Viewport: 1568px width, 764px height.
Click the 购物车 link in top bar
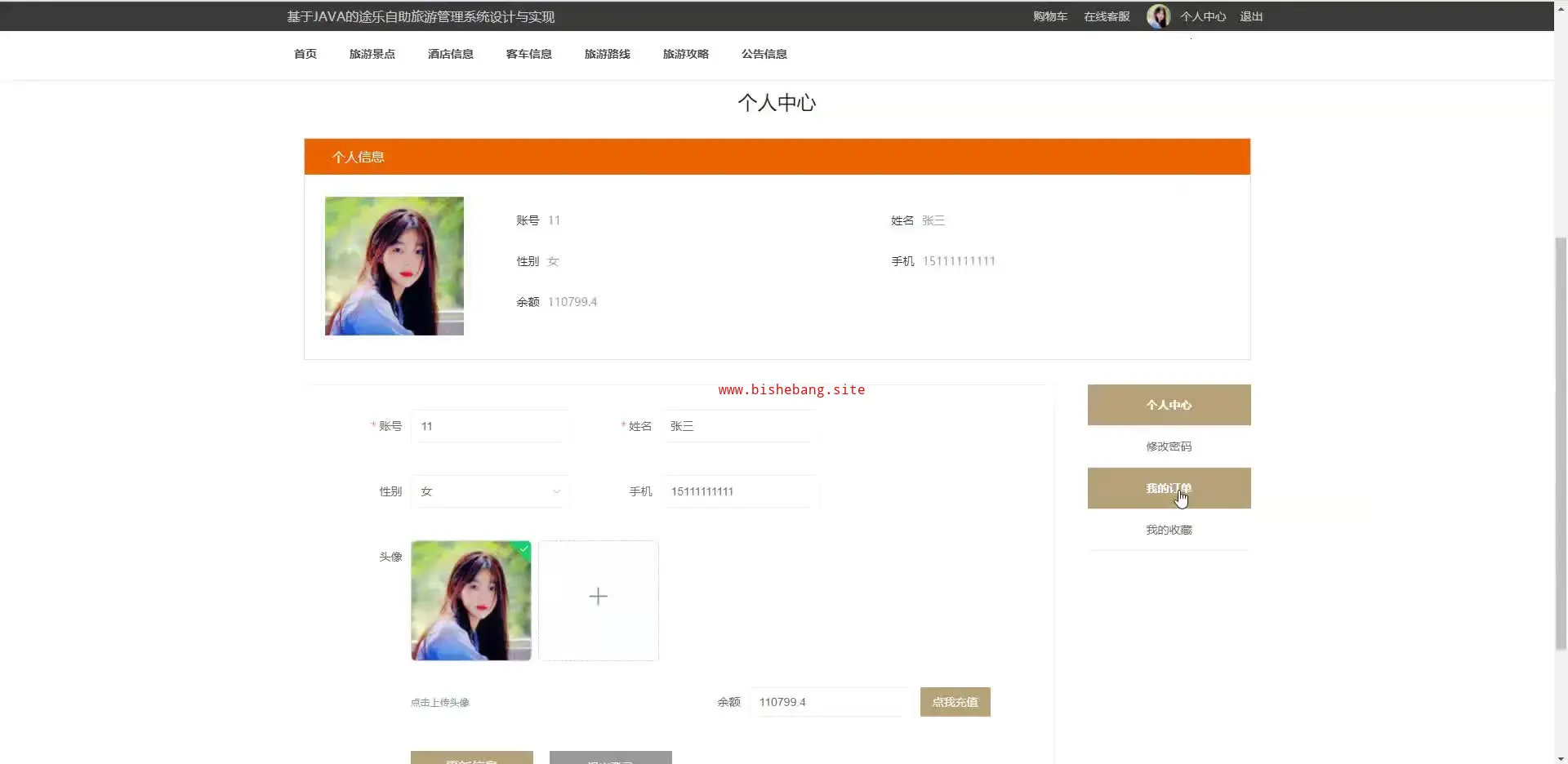coord(1049,16)
